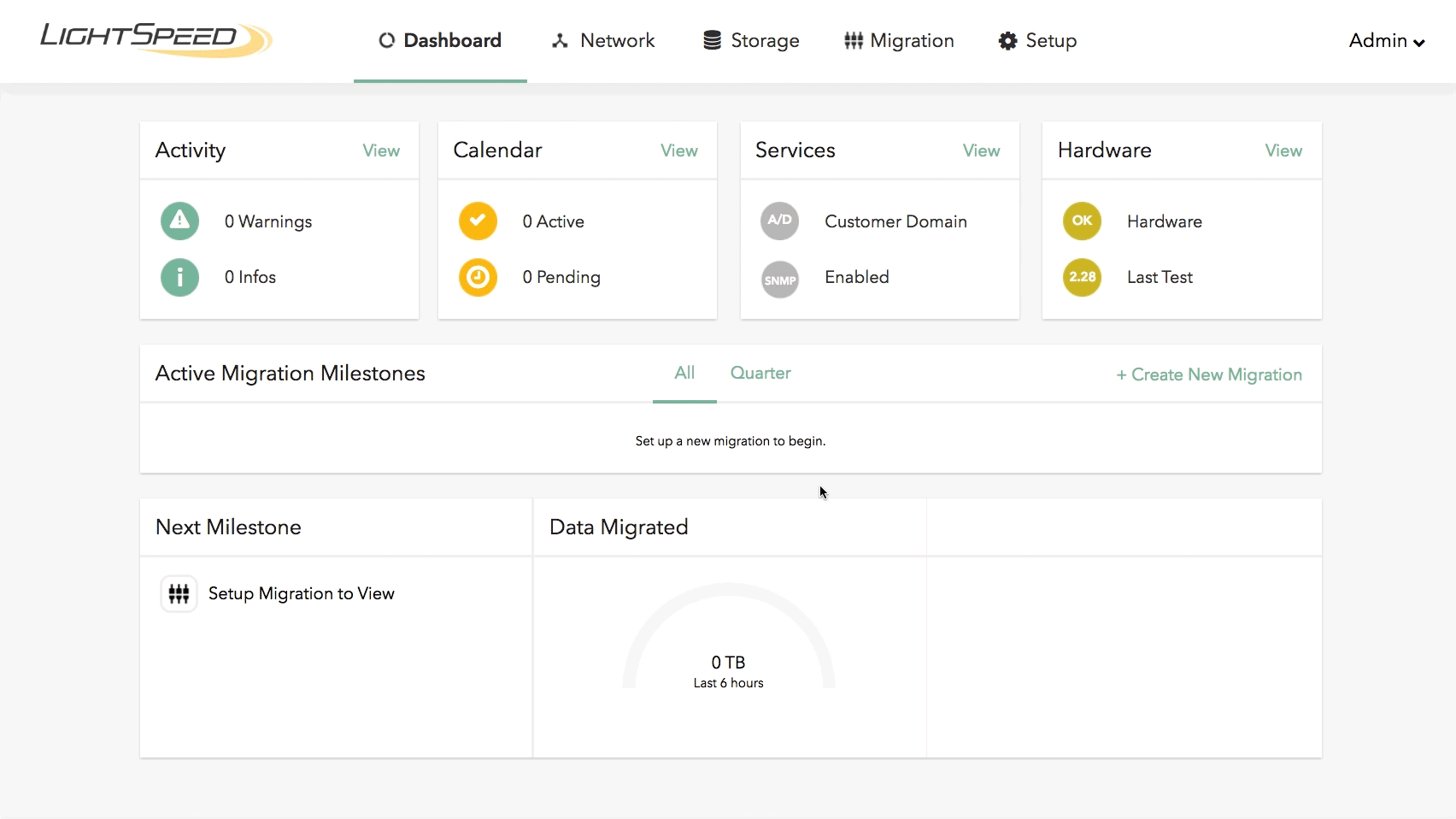Open View link in Calendar card
The width and height of the screenshot is (1456, 819).
pos(679,150)
